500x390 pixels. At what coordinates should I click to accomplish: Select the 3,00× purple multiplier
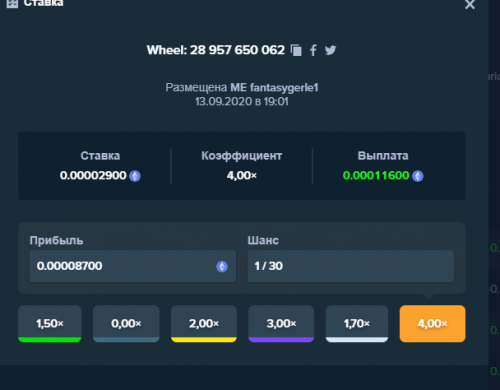tap(281, 324)
